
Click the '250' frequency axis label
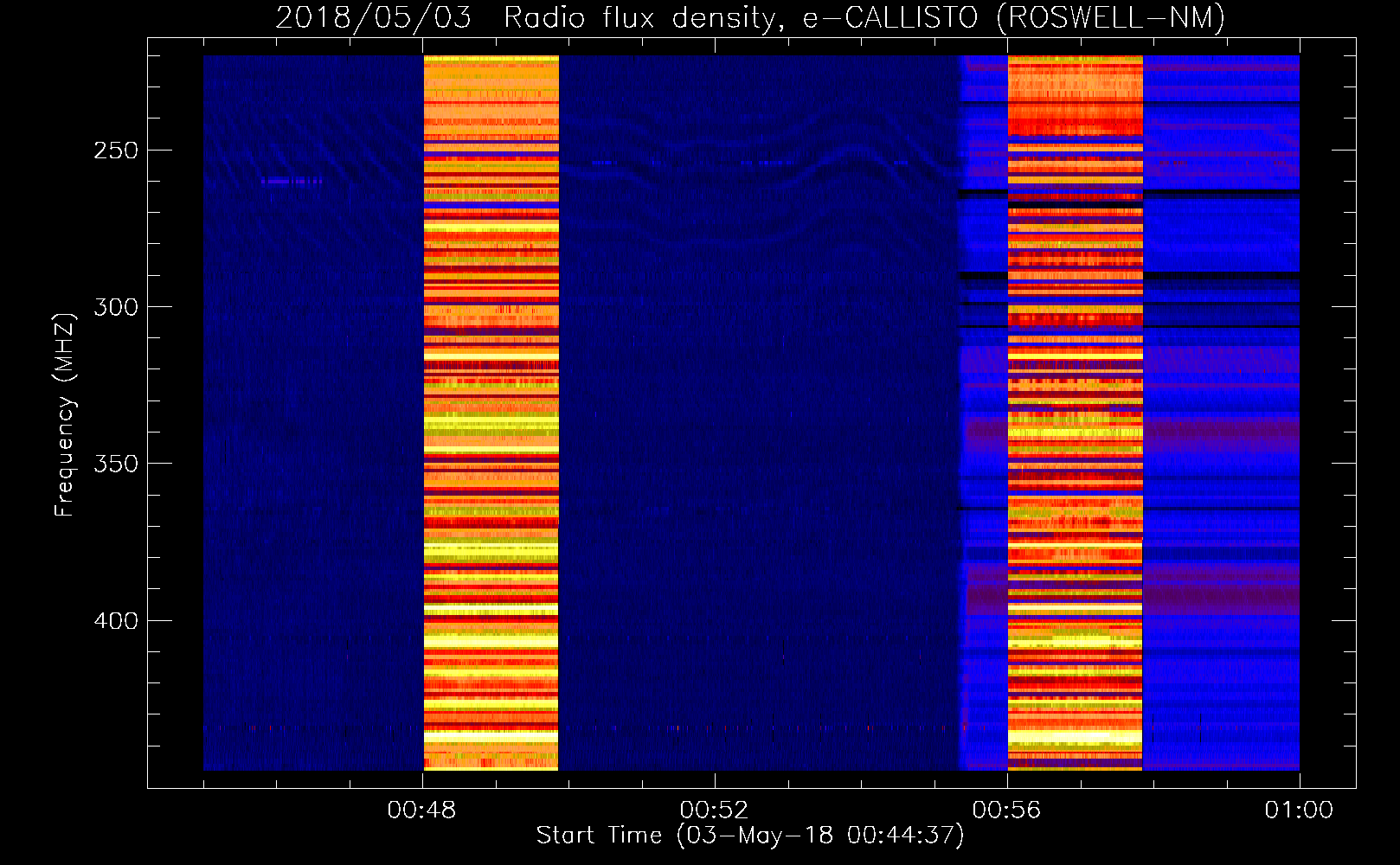(116, 151)
